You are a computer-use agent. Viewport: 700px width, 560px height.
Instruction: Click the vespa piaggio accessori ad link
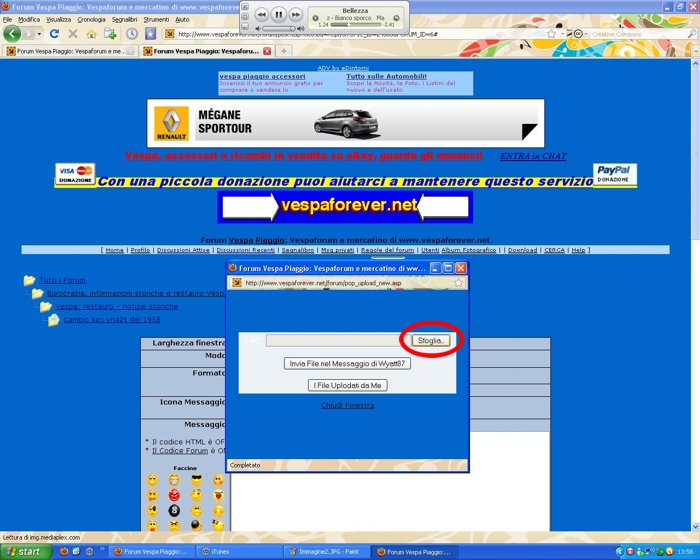click(262, 76)
